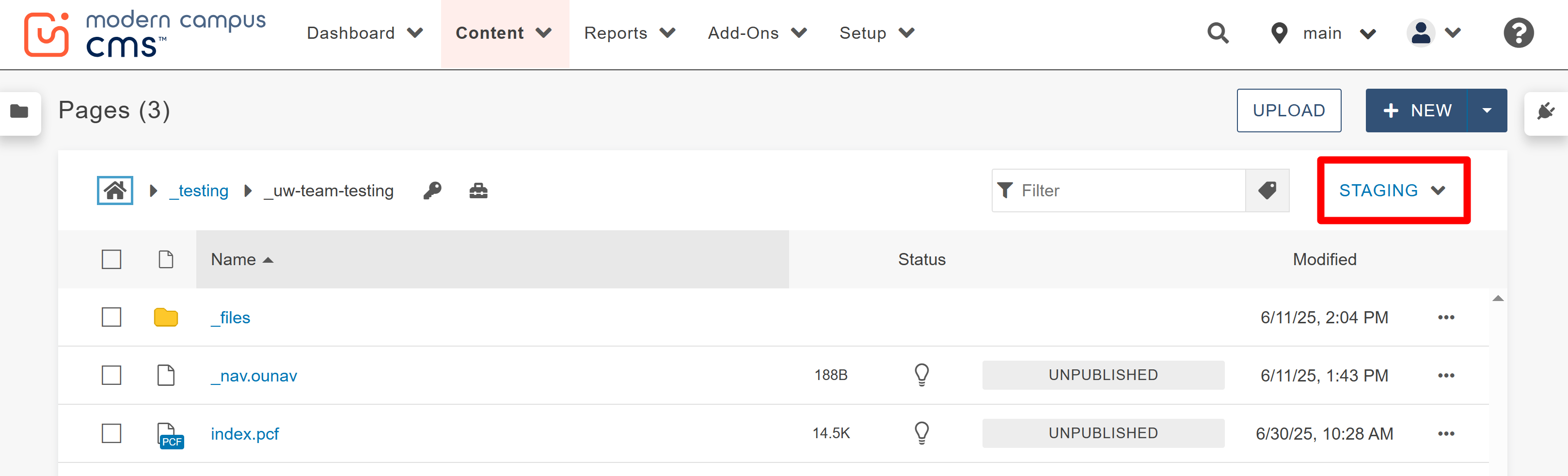Click the key icon to edit access settings
This screenshot has height=476, width=1568.
pos(432,190)
